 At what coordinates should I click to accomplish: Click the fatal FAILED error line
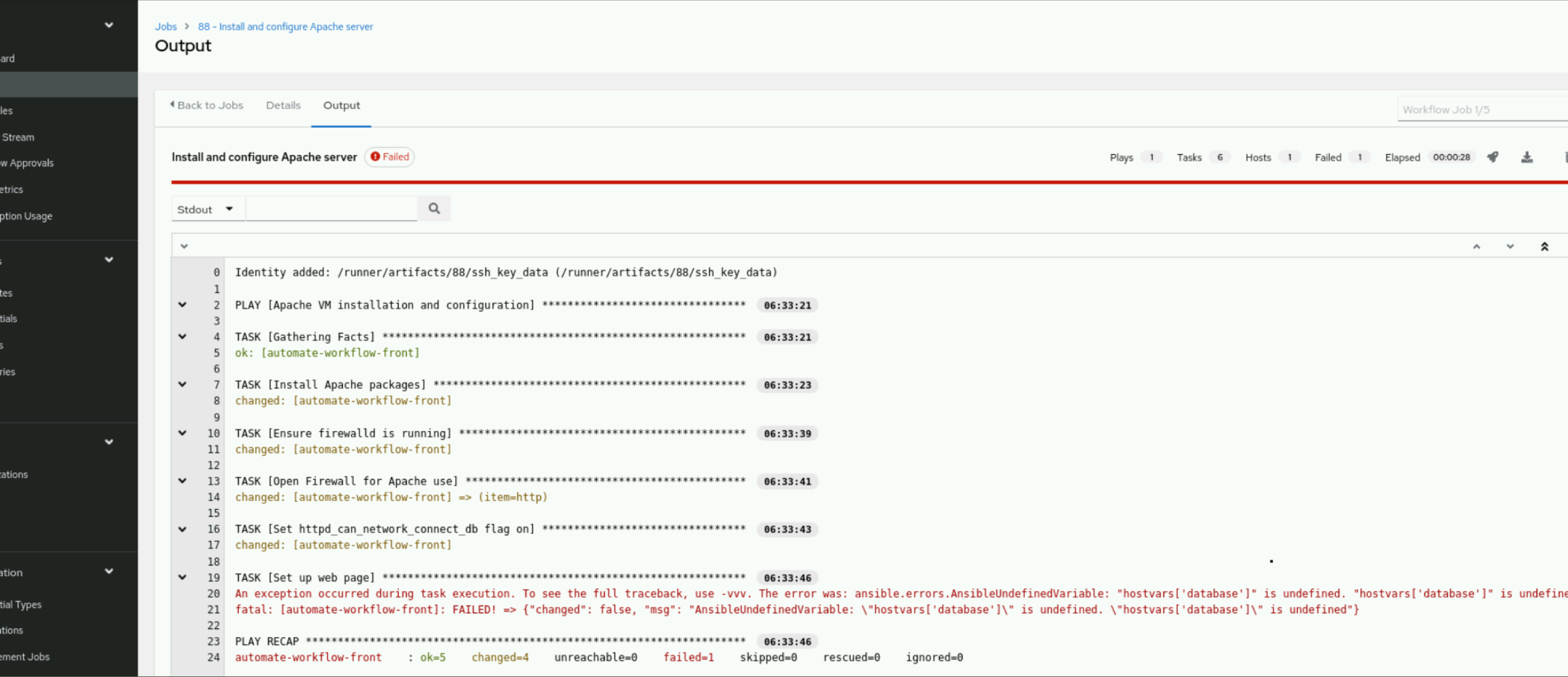click(x=797, y=609)
